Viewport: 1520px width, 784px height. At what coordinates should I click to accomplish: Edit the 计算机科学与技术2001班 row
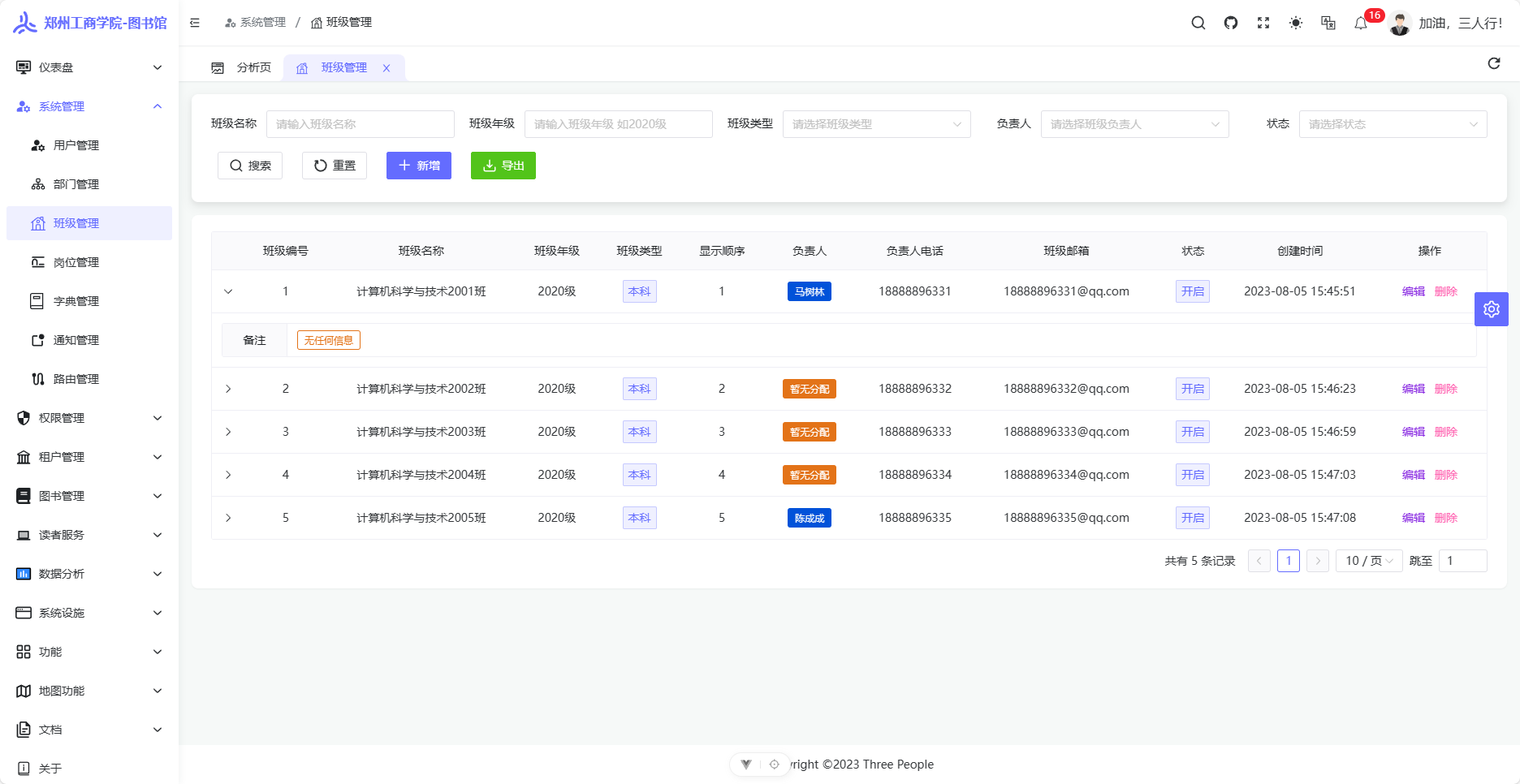[x=1414, y=291]
